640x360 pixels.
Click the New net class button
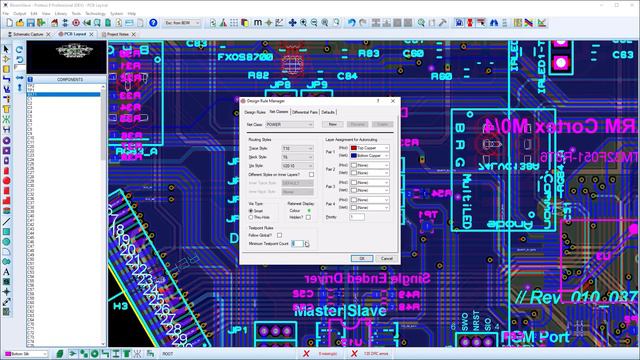332,124
